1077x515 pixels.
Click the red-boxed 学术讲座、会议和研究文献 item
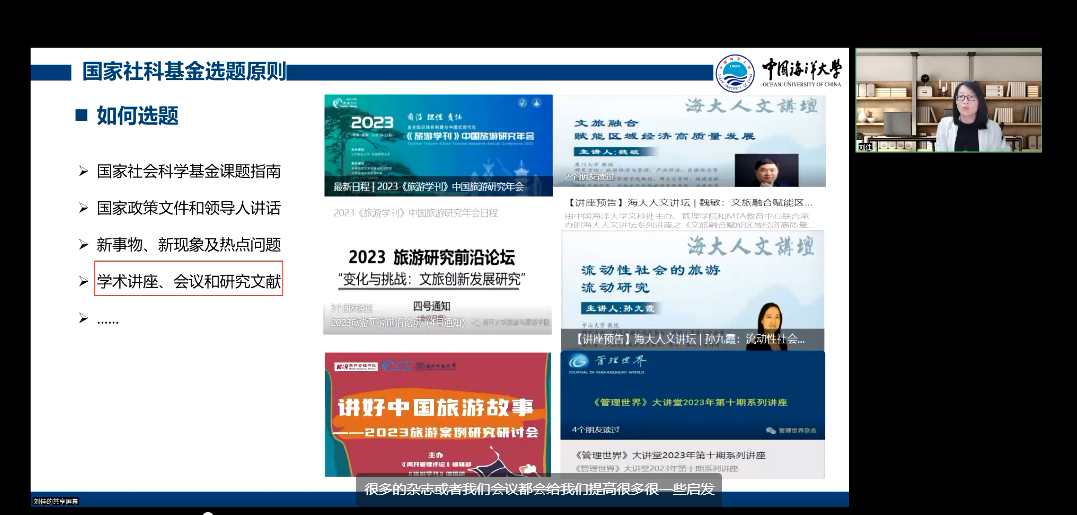tap(189, 282)
